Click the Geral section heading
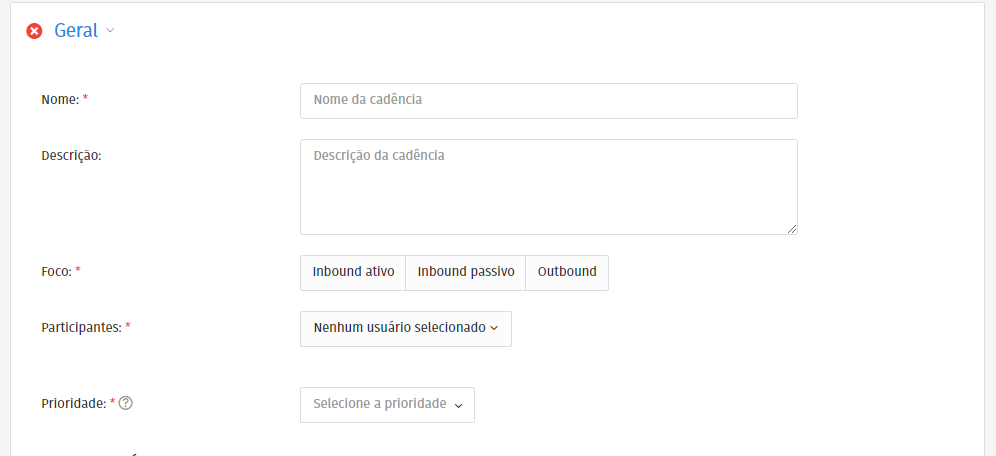The height and width of the screenshot is (456, 996). click(76, 31)
